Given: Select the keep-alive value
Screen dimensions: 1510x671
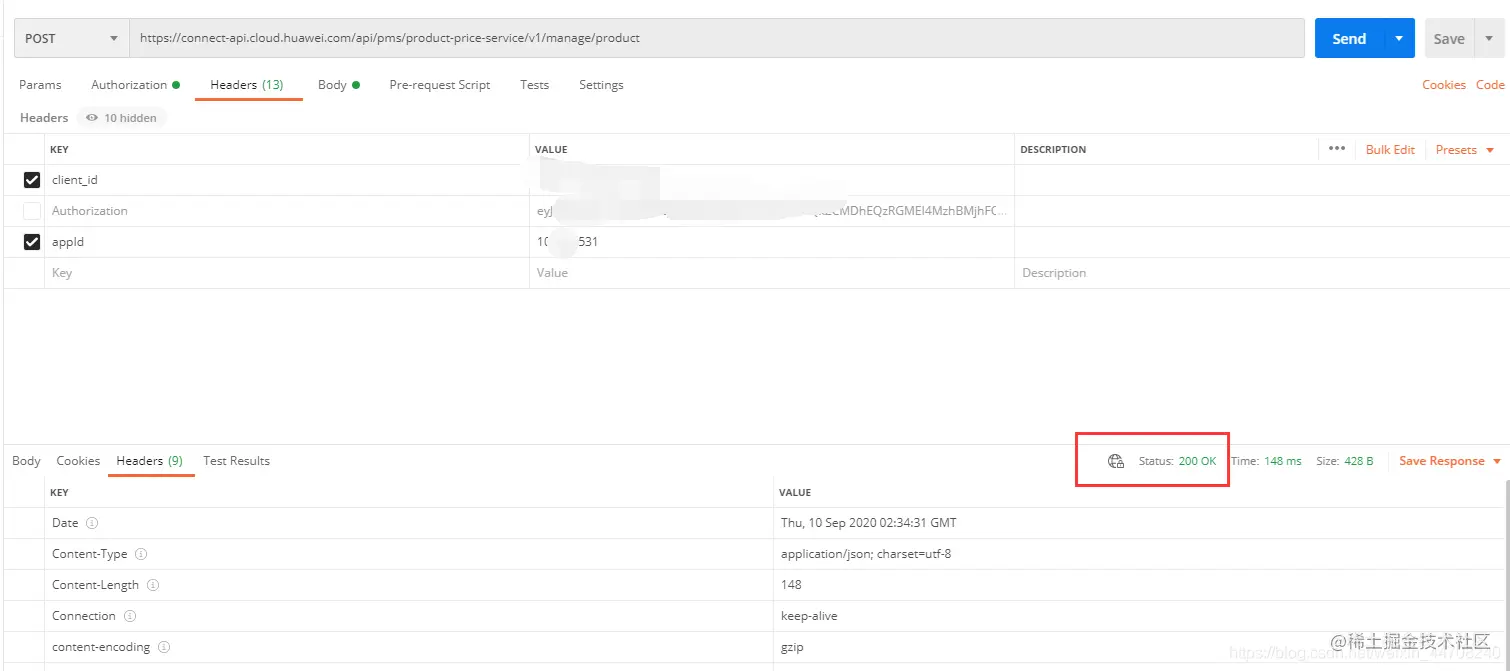Looking at the screenshot, I should (x=809, y=616).
